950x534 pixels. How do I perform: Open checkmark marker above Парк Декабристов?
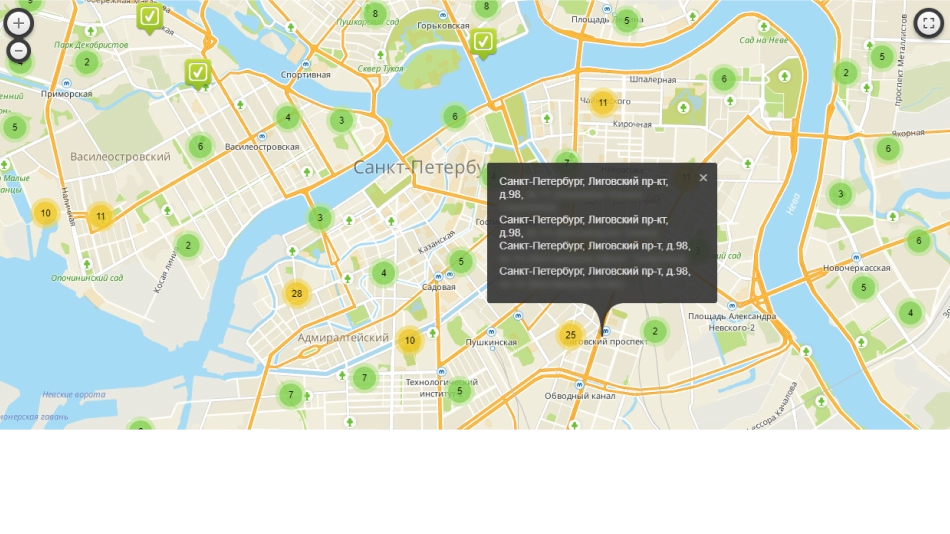point(149,15)
